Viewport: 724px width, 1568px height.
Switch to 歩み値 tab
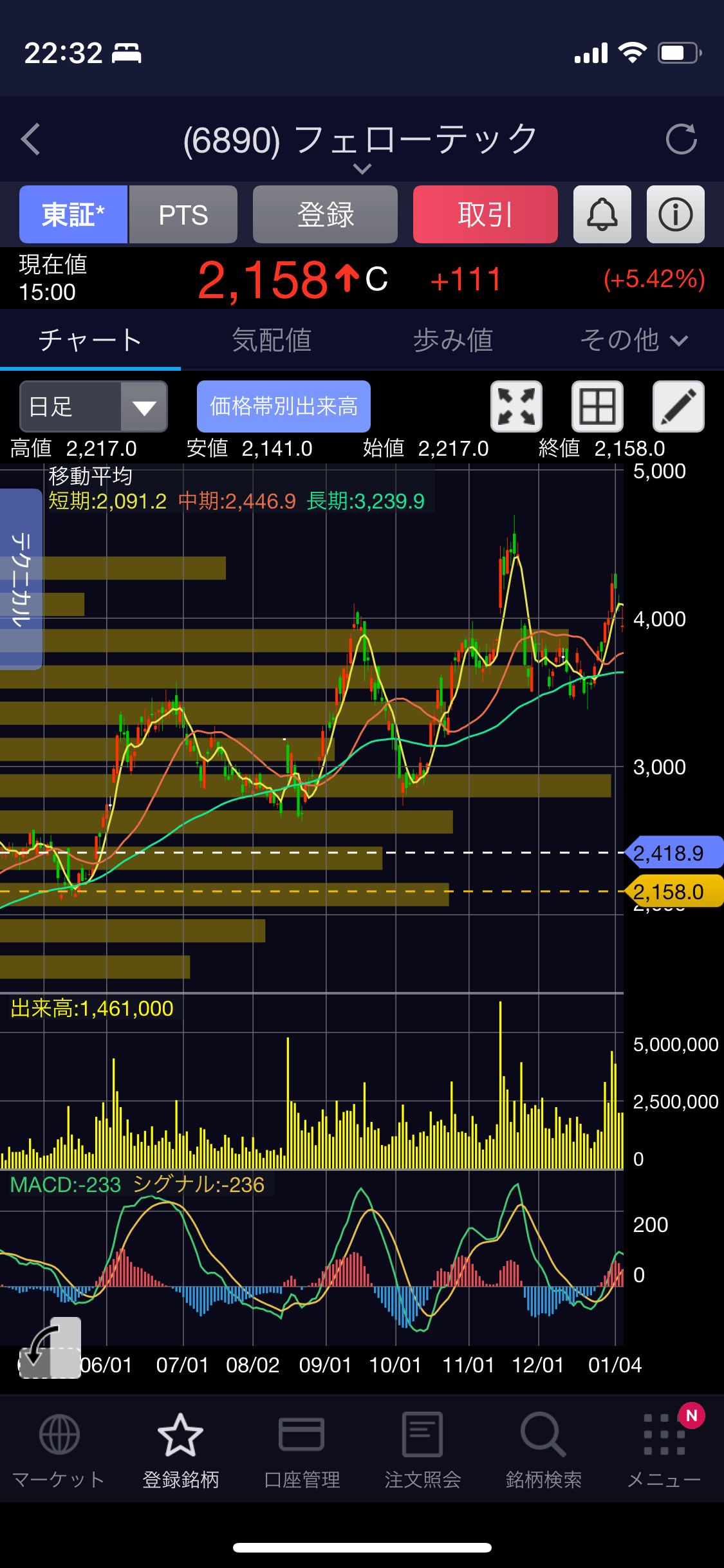[453, 340]
